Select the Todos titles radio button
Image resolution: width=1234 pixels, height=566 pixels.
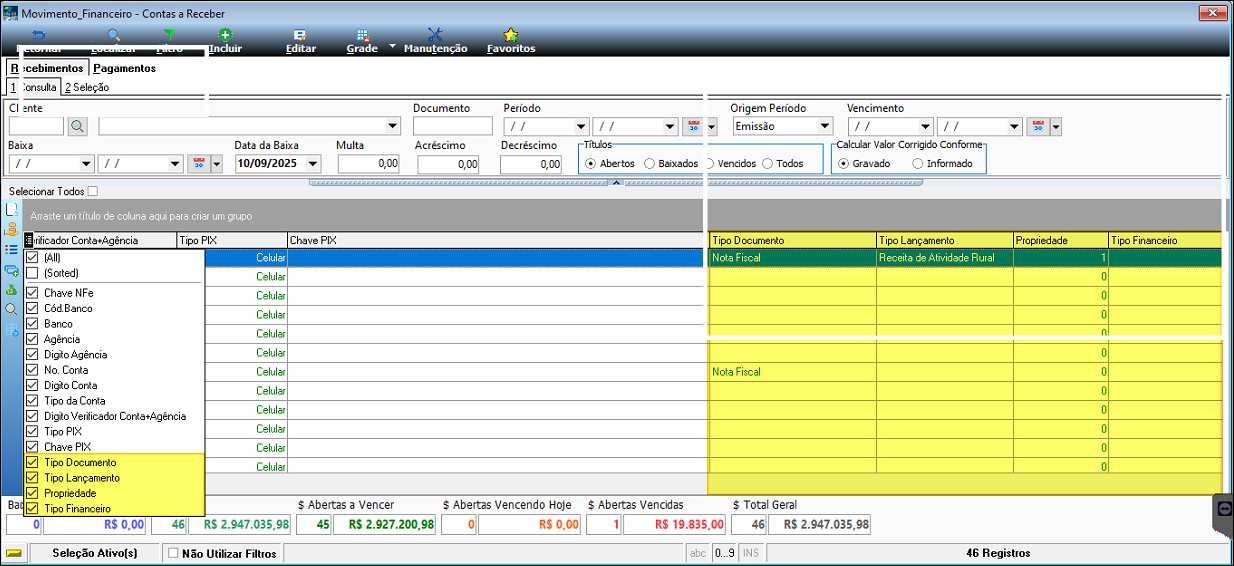[x=768, y=163]
